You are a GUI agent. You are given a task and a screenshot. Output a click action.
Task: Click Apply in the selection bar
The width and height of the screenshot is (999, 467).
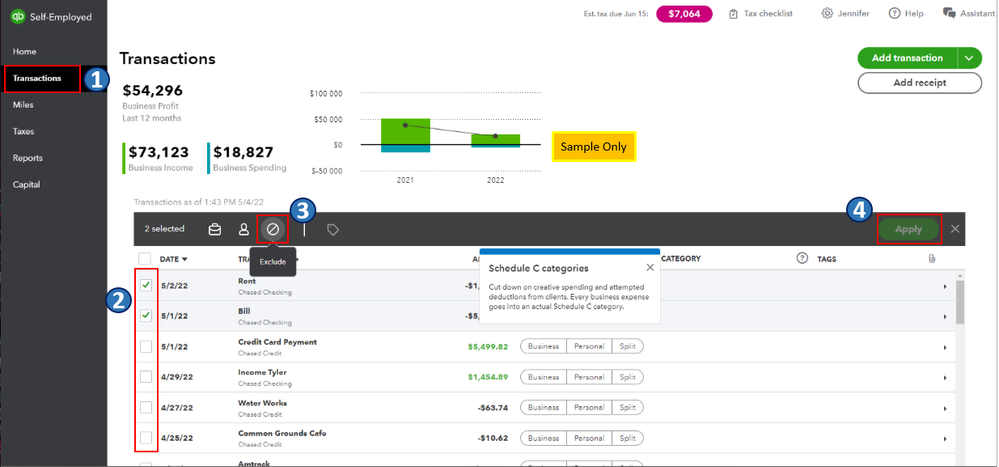pos(909,229)
